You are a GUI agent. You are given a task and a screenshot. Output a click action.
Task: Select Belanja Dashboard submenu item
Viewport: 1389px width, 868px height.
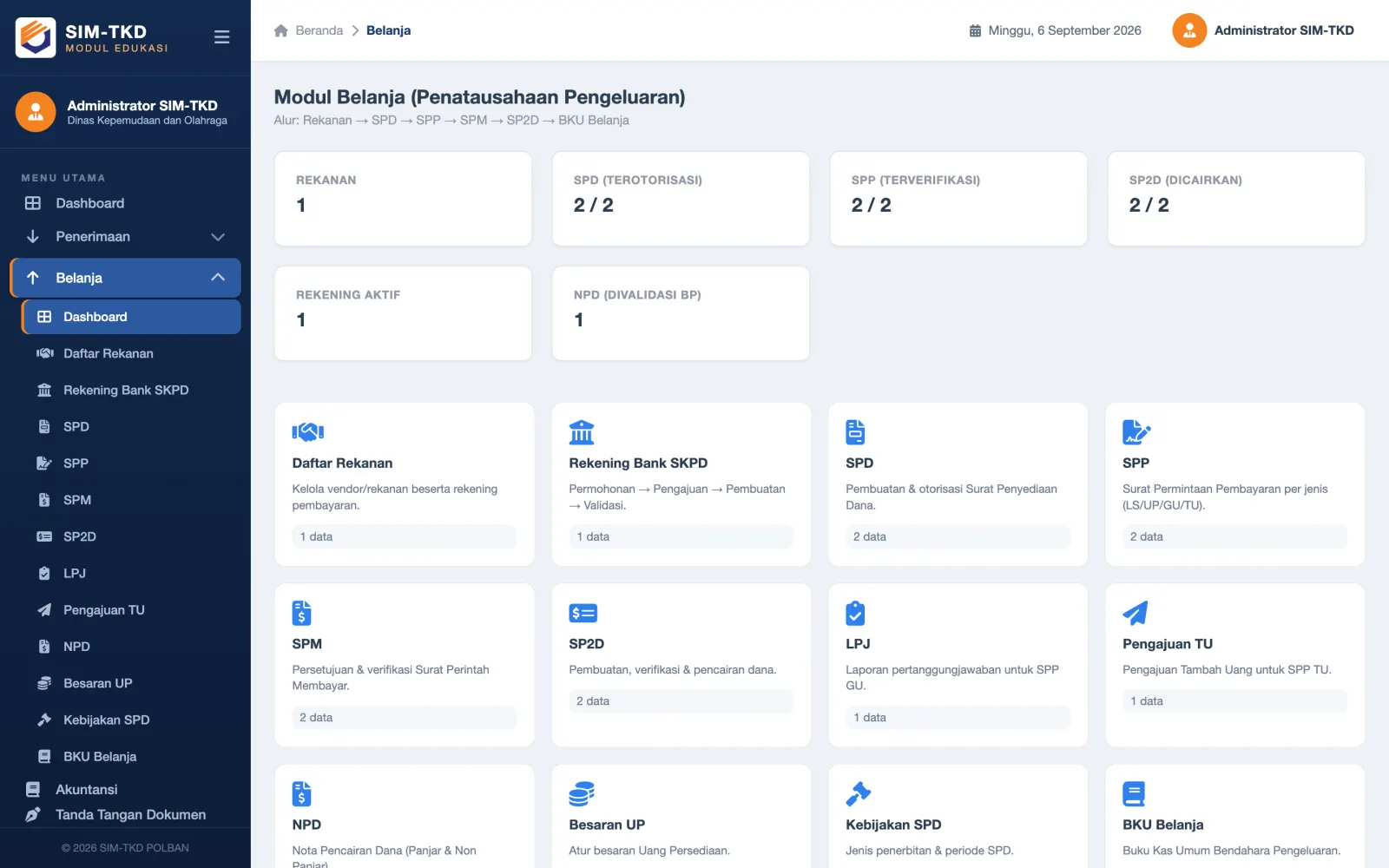pos(131,317)
